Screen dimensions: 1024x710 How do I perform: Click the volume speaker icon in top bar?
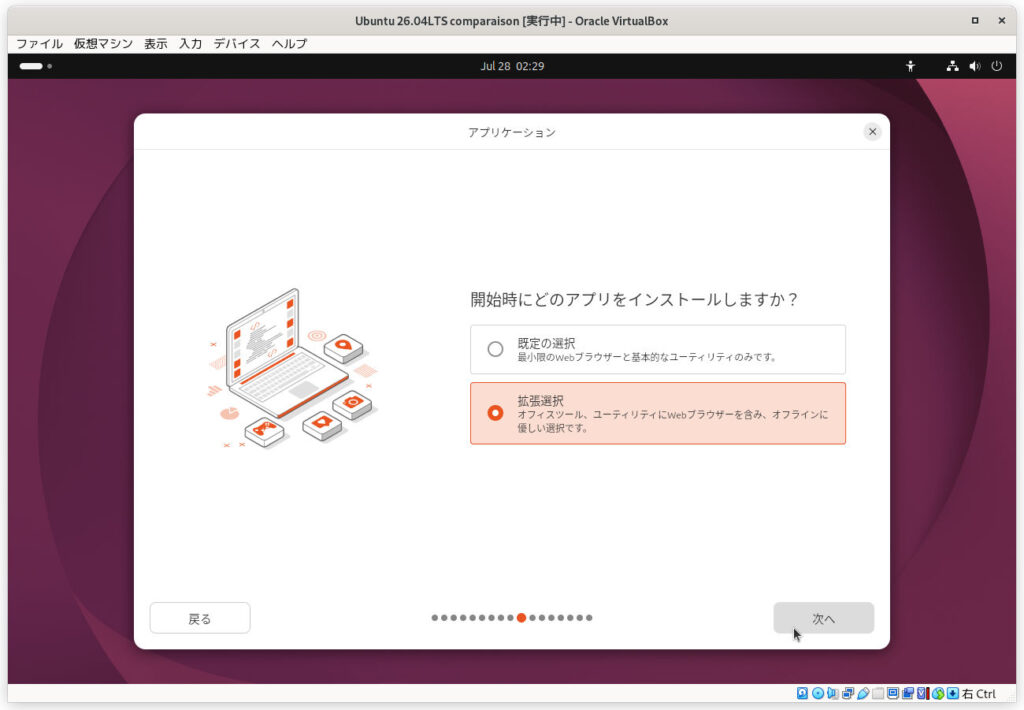[975, 66]
